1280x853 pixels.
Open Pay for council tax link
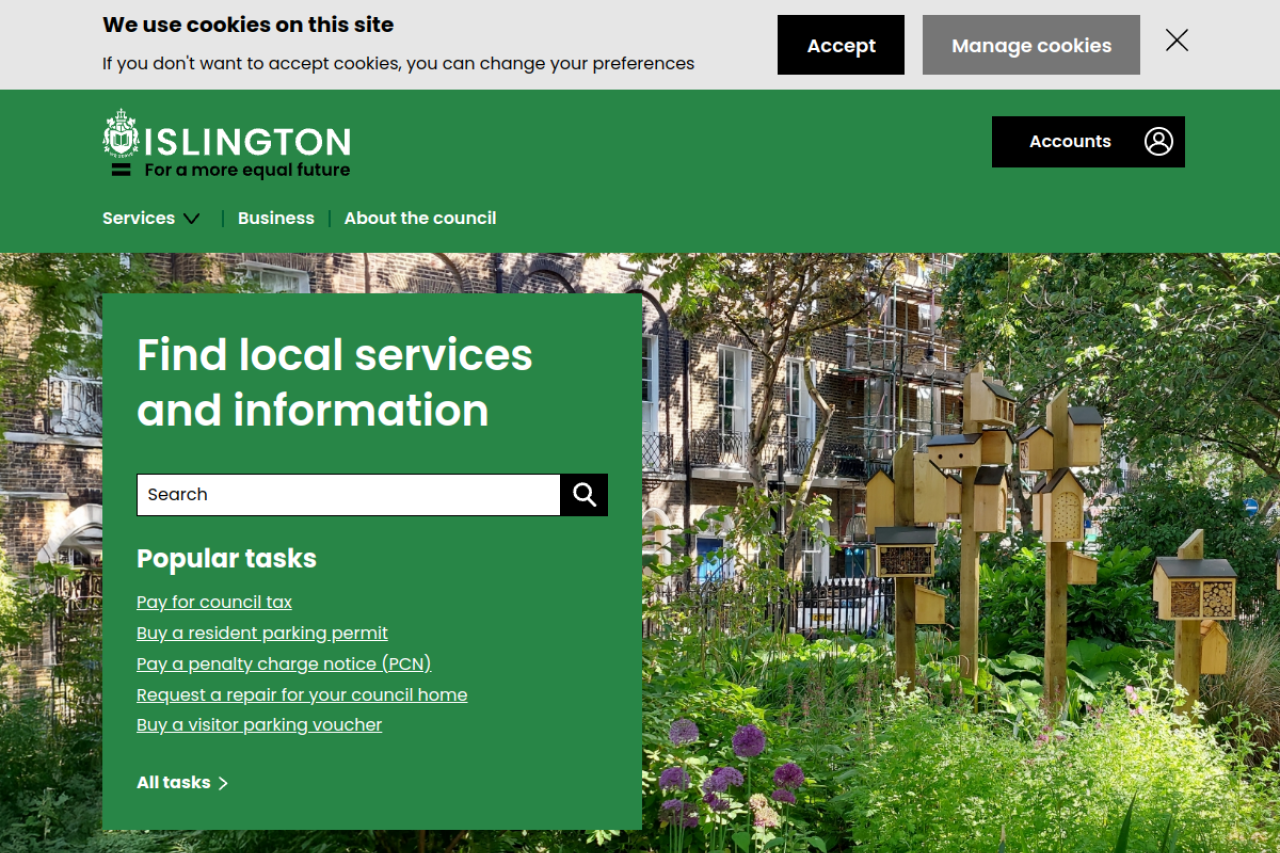(x=214, y=602)
